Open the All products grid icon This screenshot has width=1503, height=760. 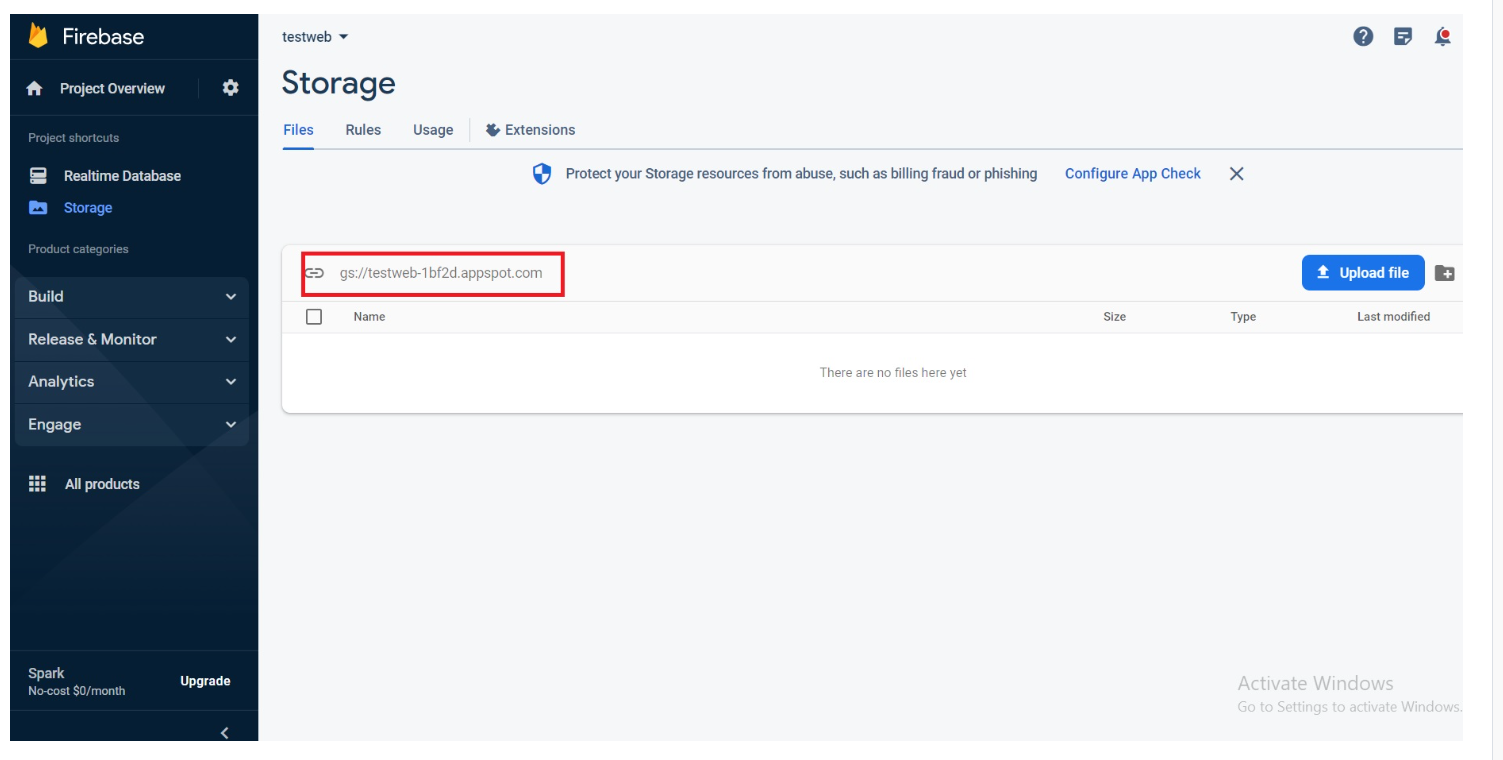38,484
